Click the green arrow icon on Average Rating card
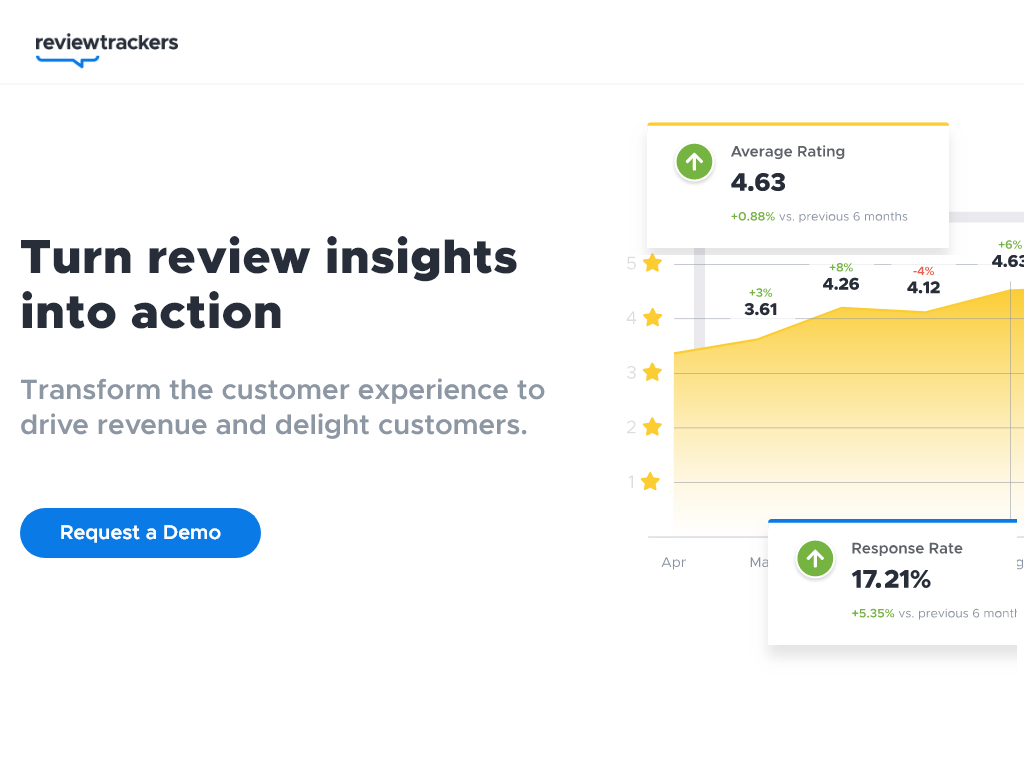 tap(694, 162)
